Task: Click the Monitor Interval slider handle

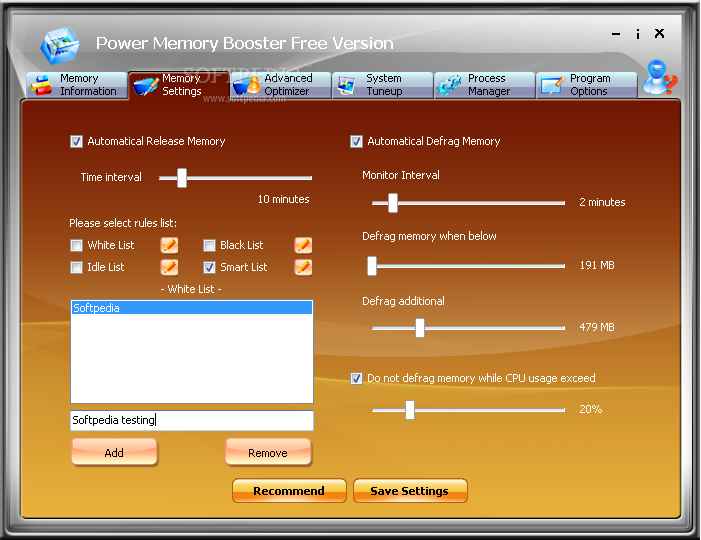Action: pos(393,203)
